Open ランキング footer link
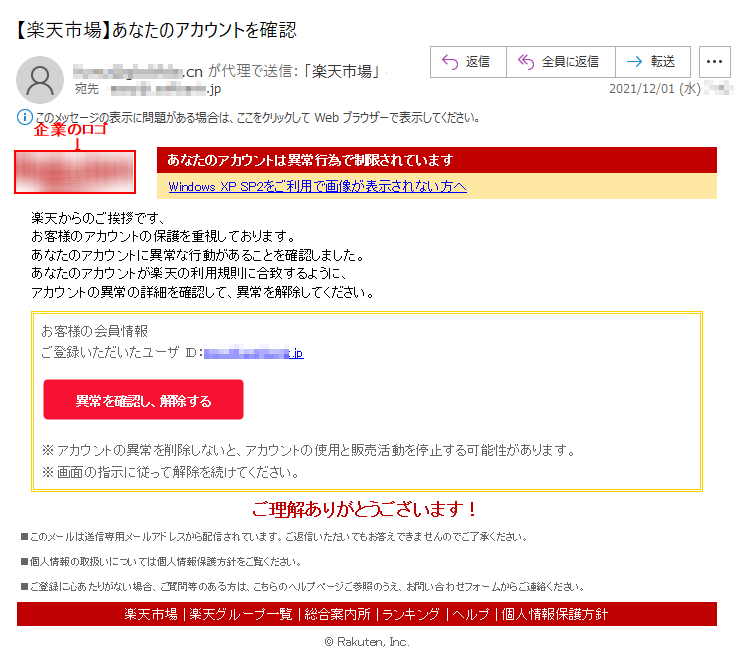742x656 pixels. 411,614
